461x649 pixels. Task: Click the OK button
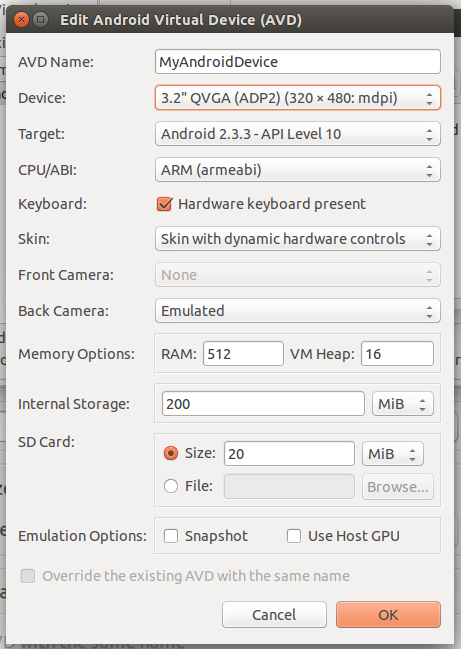click(x=388, y=615)
